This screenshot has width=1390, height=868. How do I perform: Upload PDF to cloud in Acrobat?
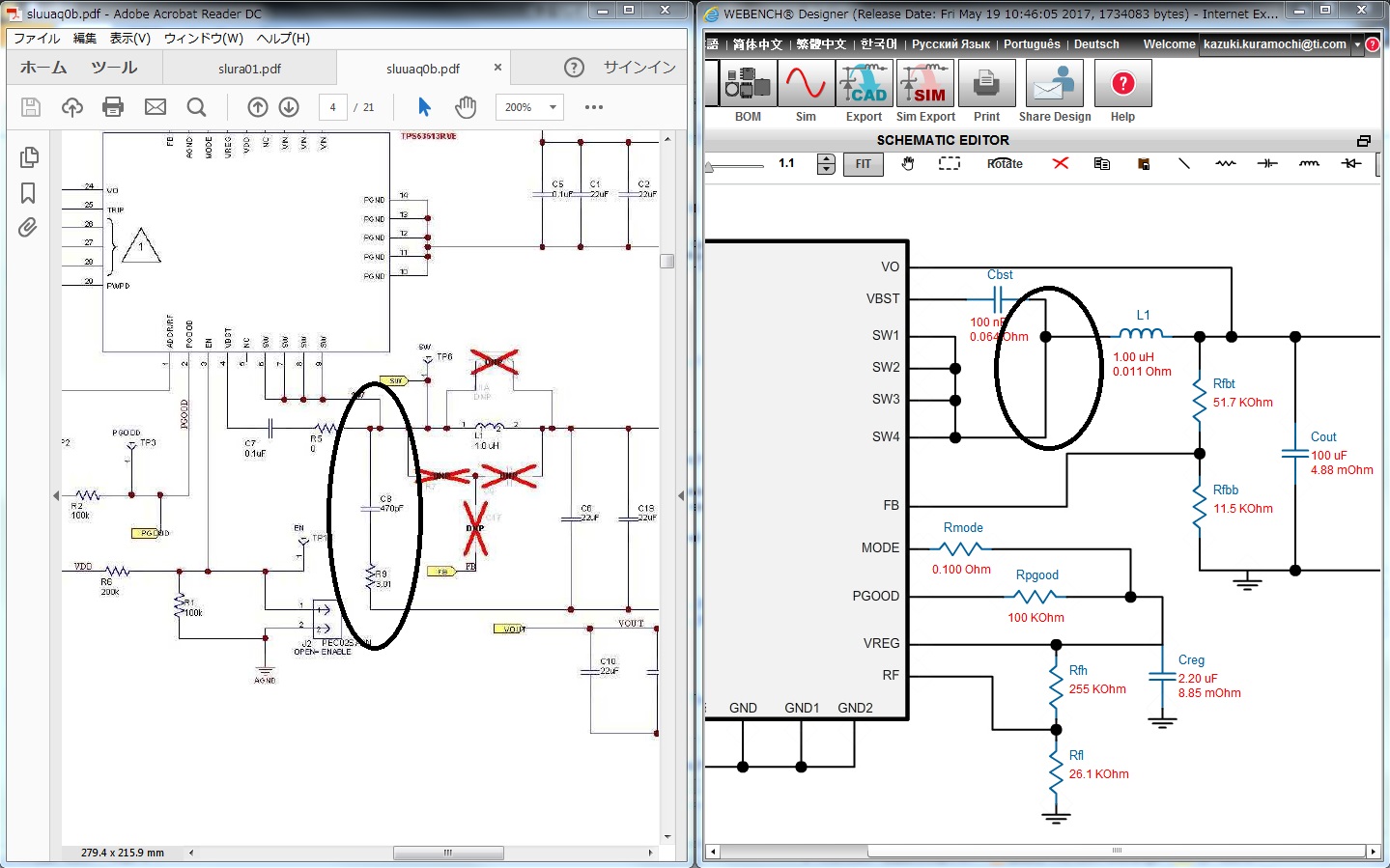(x=72, y=107)
